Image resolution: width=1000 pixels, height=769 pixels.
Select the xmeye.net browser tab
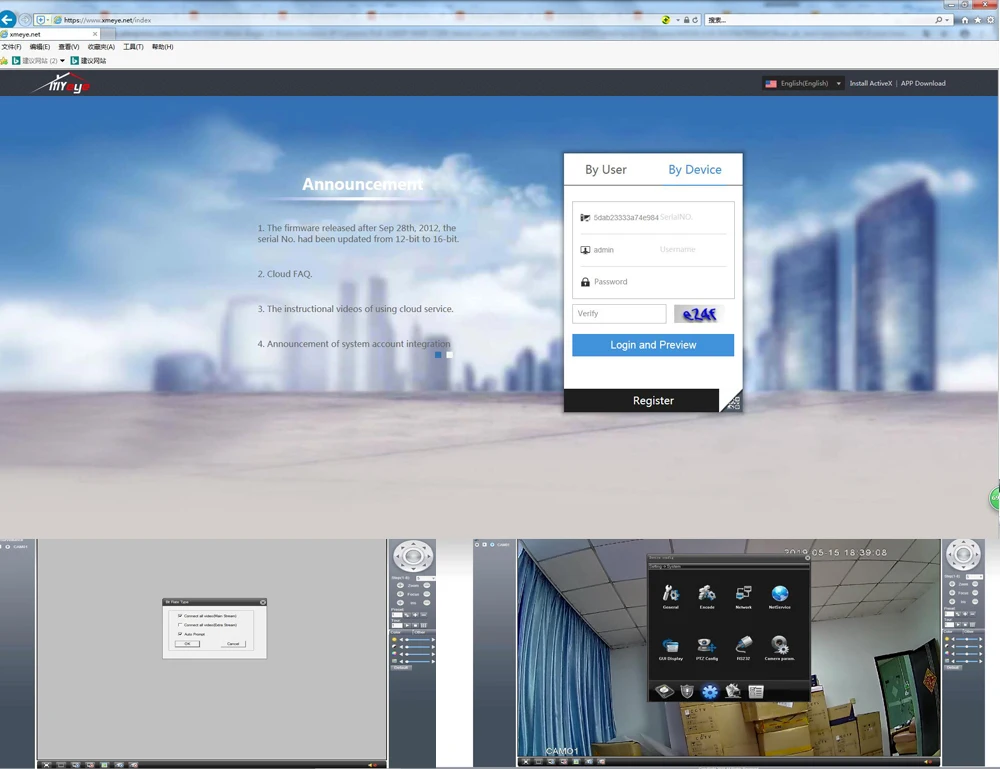pos(50,34)
